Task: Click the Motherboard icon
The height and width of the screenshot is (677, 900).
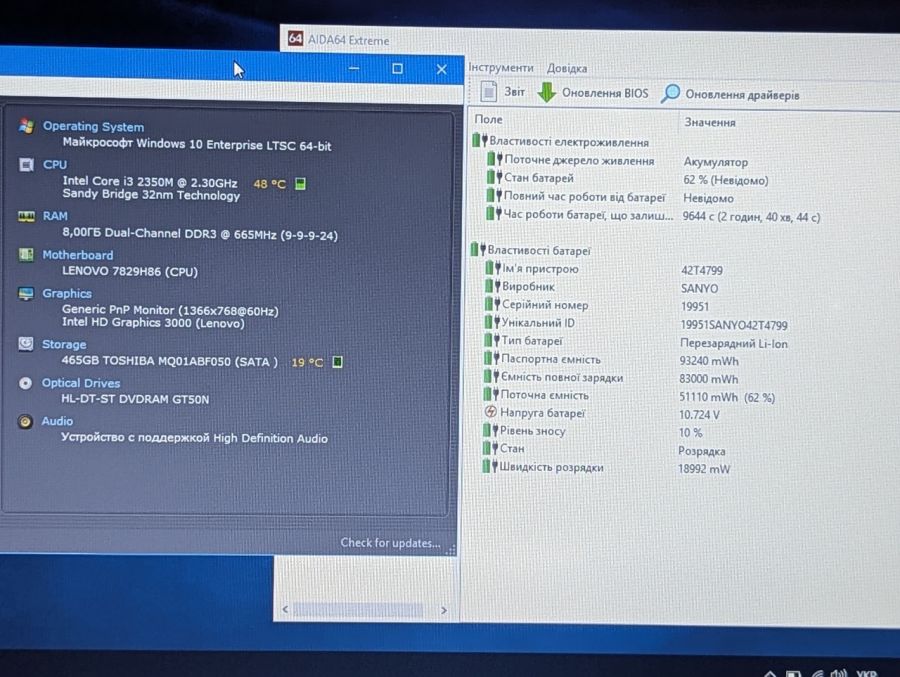Action: 26,254
